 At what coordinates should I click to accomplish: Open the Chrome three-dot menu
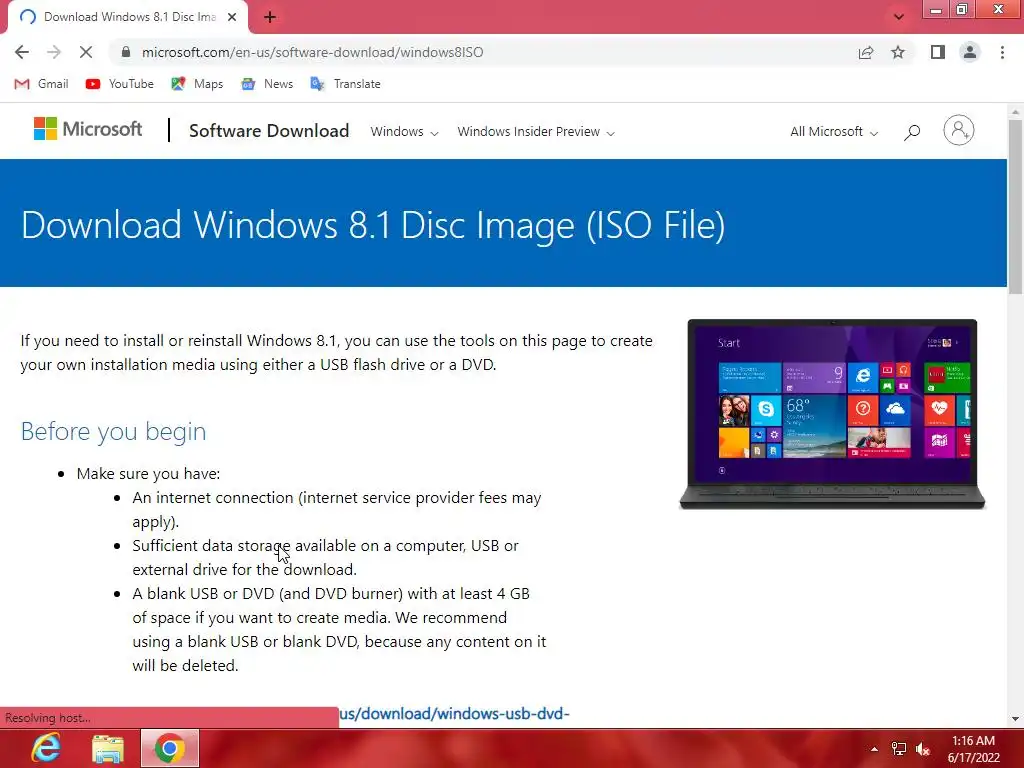pos(1002,52)
